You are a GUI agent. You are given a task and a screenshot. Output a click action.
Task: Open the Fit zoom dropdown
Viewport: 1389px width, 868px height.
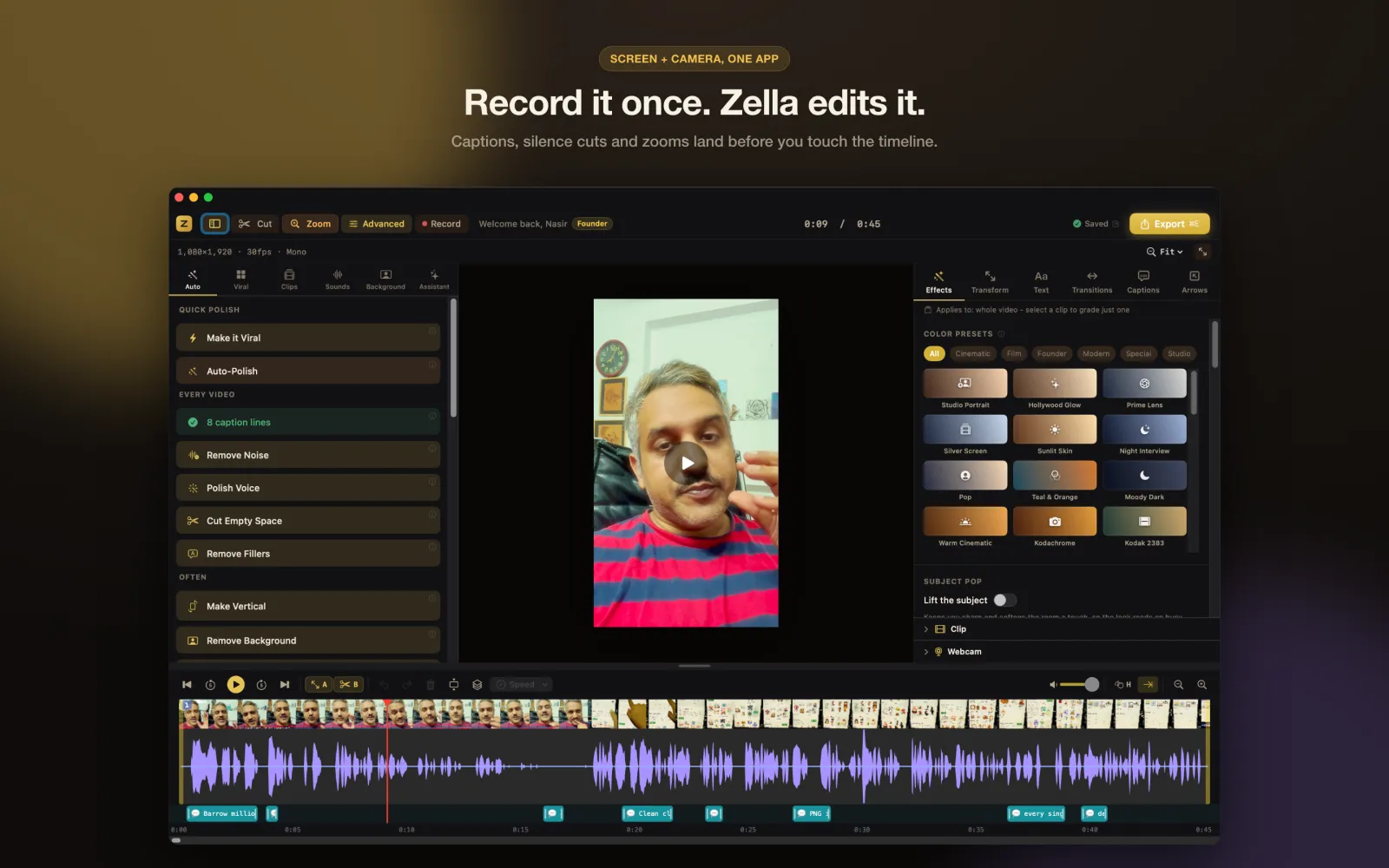coord(1164,252)
